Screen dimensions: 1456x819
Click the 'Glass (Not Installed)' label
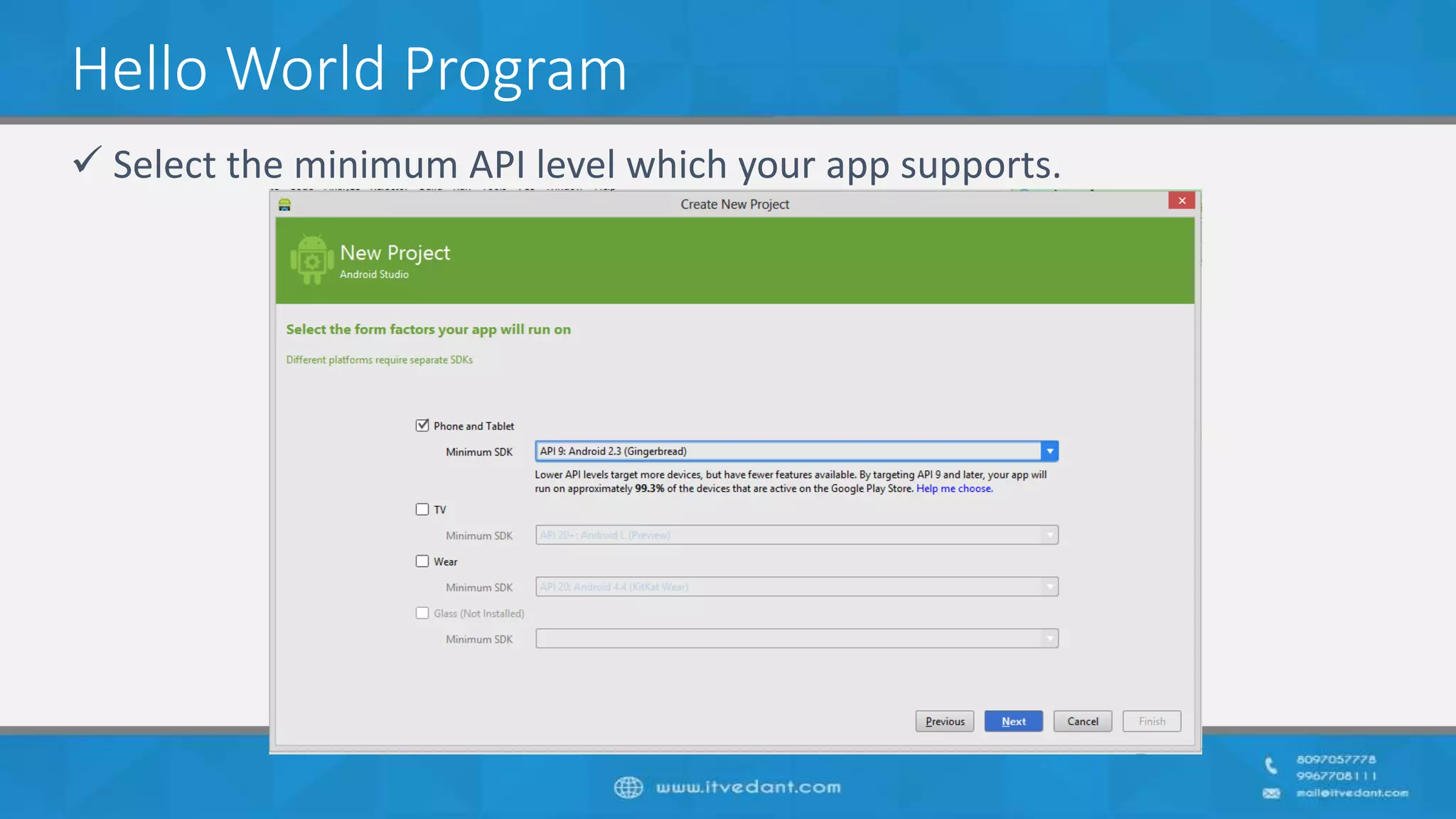pos(478,614)
